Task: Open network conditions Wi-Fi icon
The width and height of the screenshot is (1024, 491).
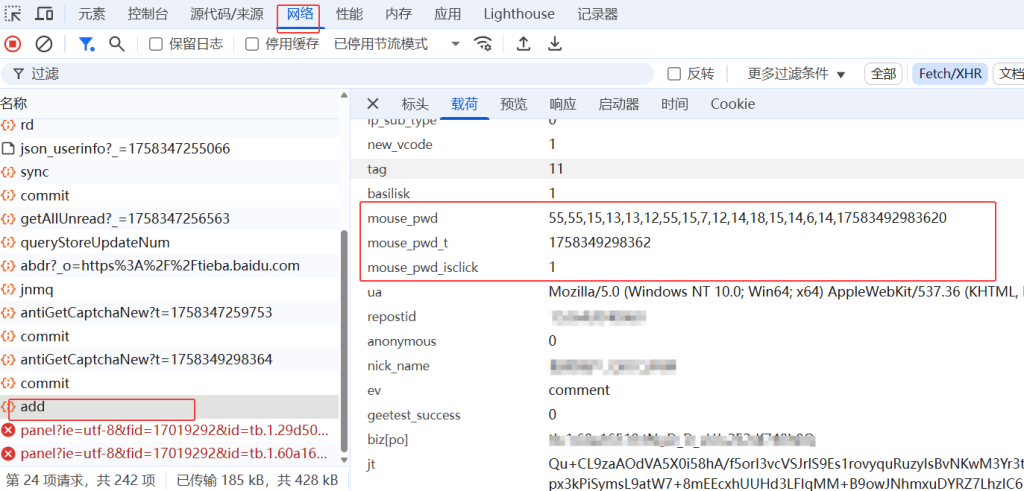Action: click(483, 44)
